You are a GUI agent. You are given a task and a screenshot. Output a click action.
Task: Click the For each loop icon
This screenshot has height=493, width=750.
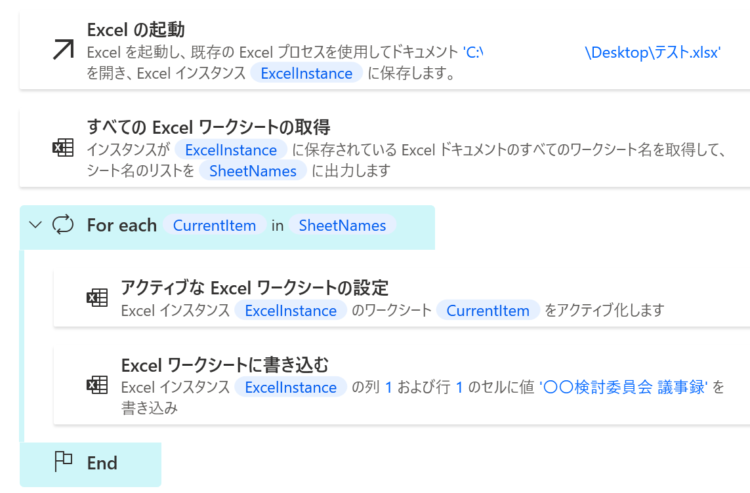coord(63,225)
